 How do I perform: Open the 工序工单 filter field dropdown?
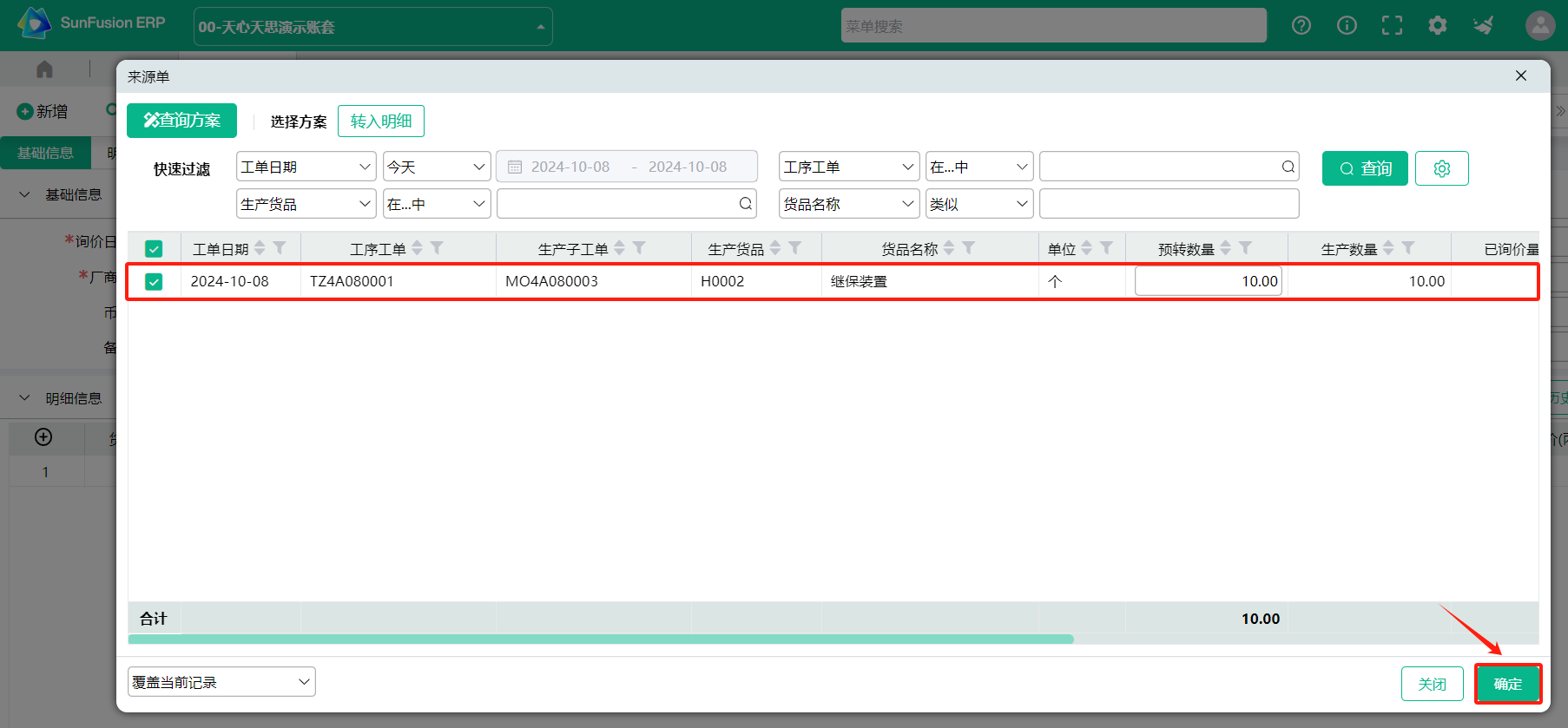click(849, 167)
